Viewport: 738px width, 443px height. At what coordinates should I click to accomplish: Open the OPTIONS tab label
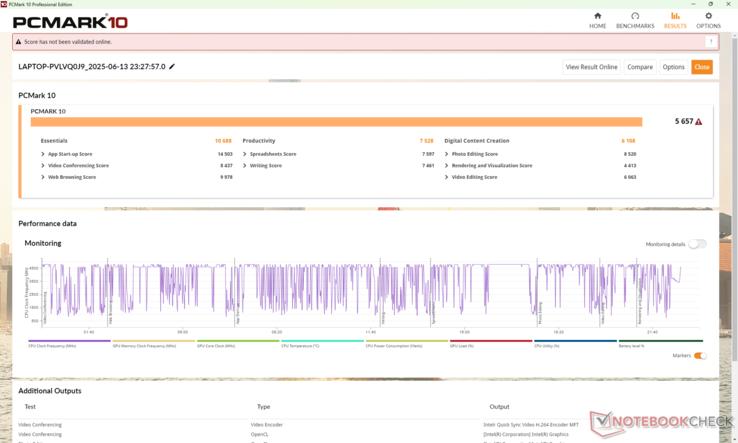tap(708, 26)
